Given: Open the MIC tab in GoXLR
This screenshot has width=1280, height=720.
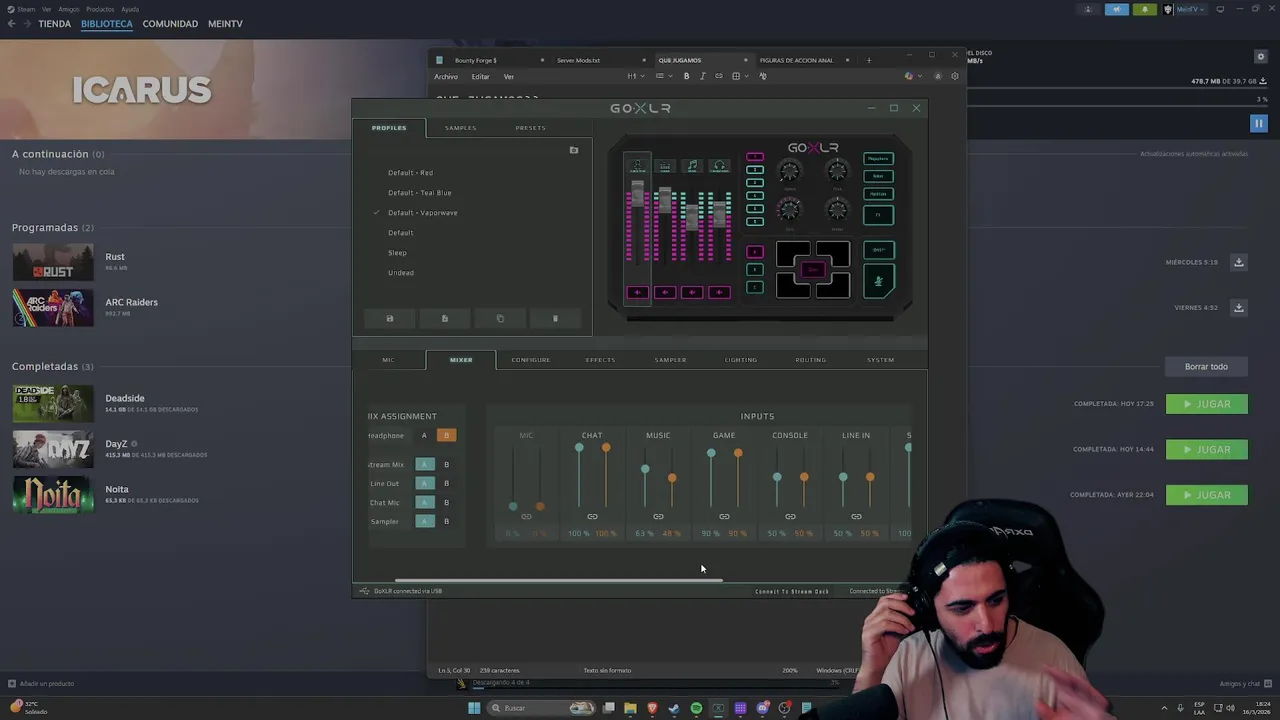Looking at the screenshot, I should coord(388,360).
